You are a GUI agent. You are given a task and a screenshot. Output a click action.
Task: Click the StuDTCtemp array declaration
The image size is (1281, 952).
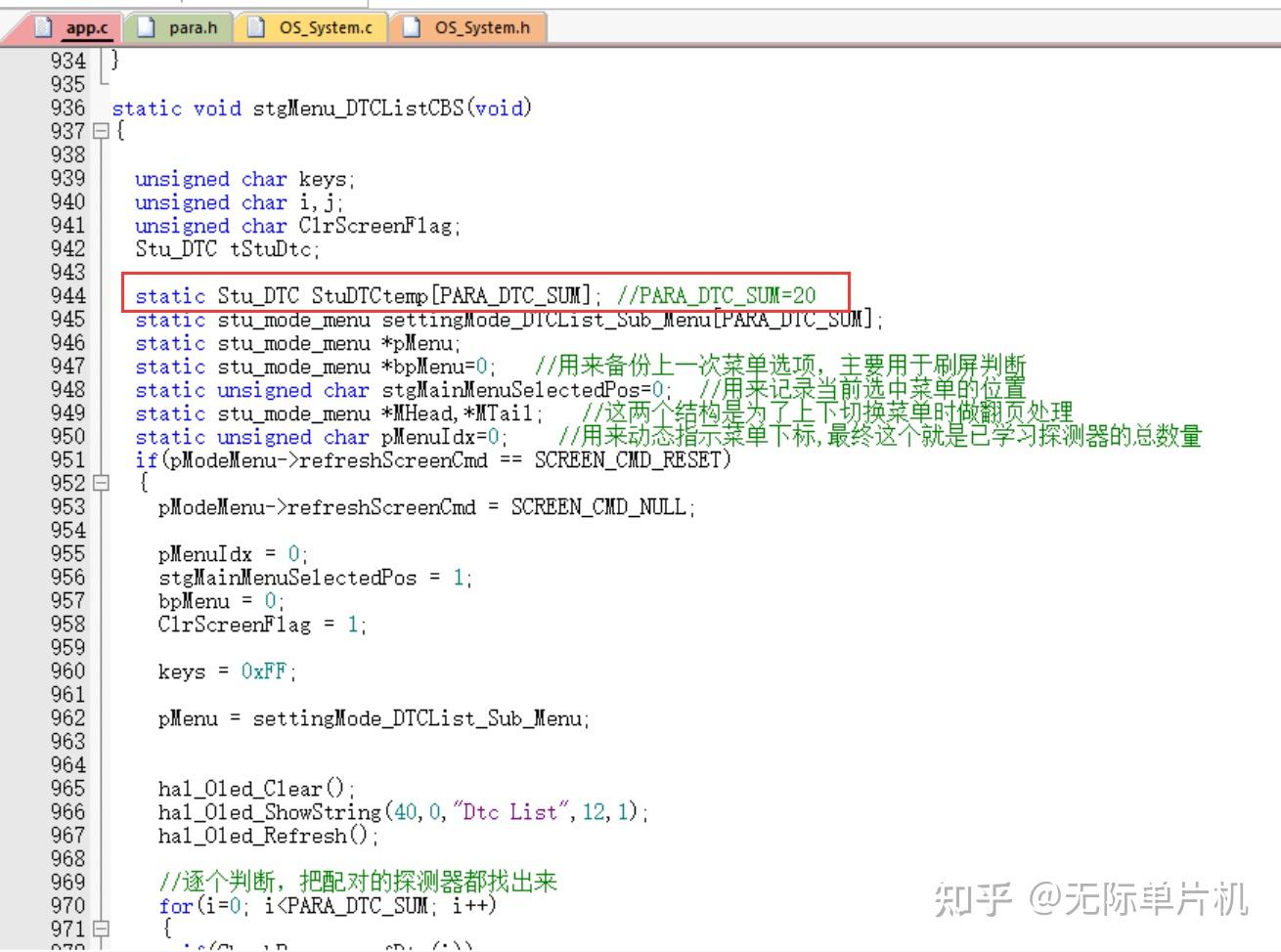[369, 295]
